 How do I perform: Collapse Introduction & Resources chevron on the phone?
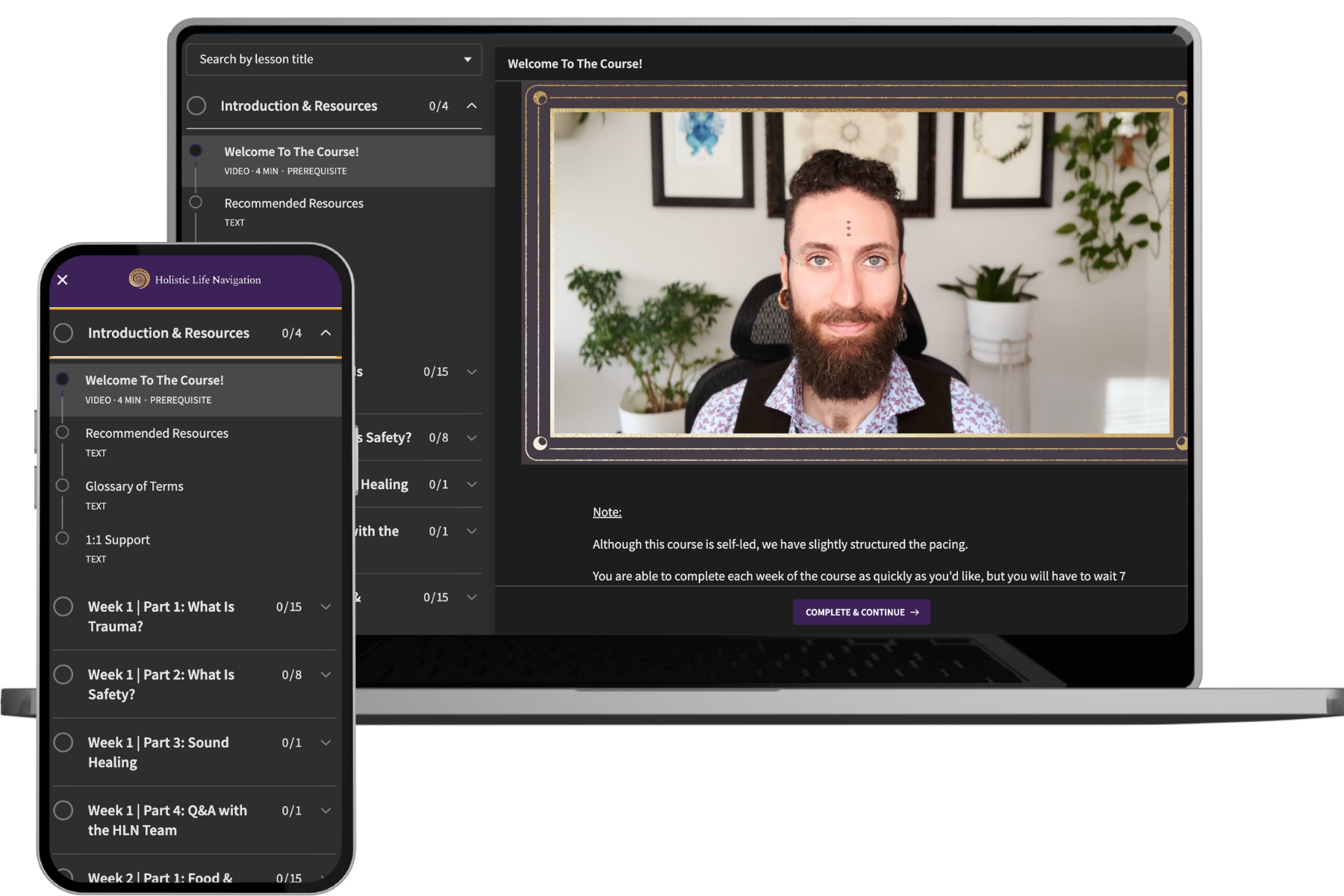326,333
